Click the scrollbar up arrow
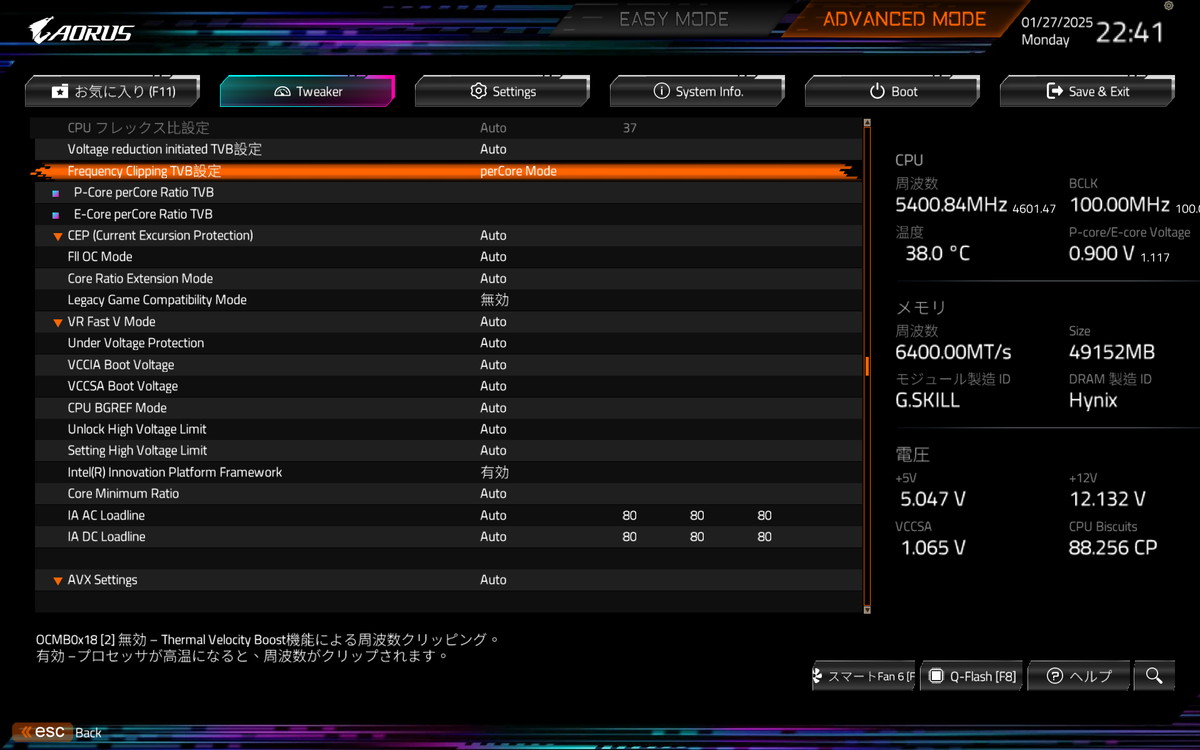 [867, 124]
